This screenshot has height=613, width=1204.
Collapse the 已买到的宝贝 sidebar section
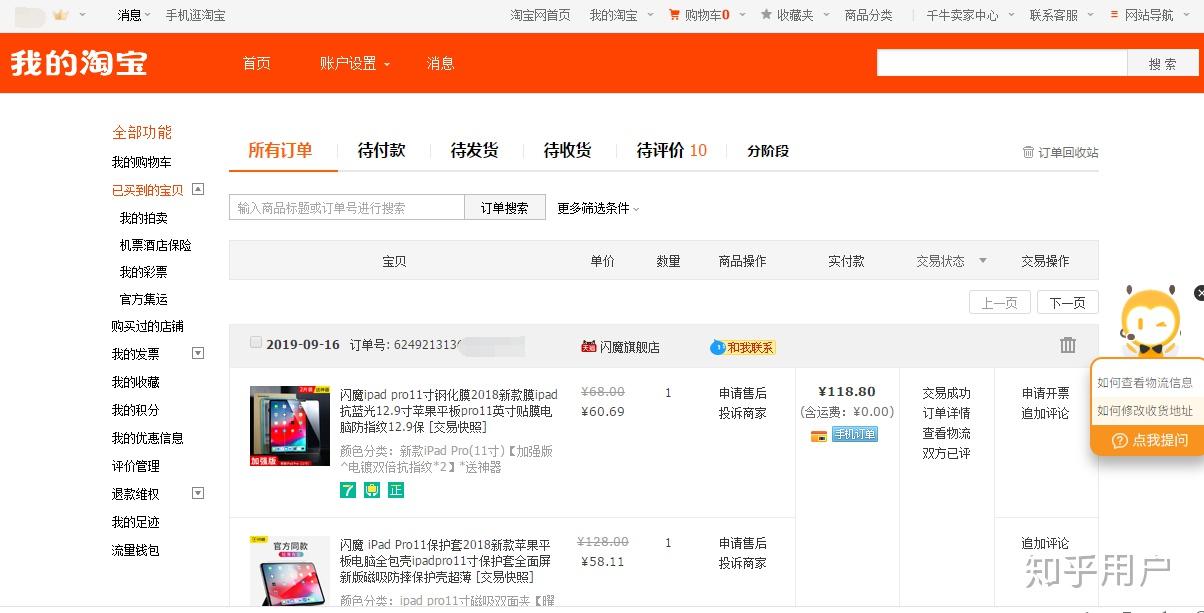pos(198,189)
